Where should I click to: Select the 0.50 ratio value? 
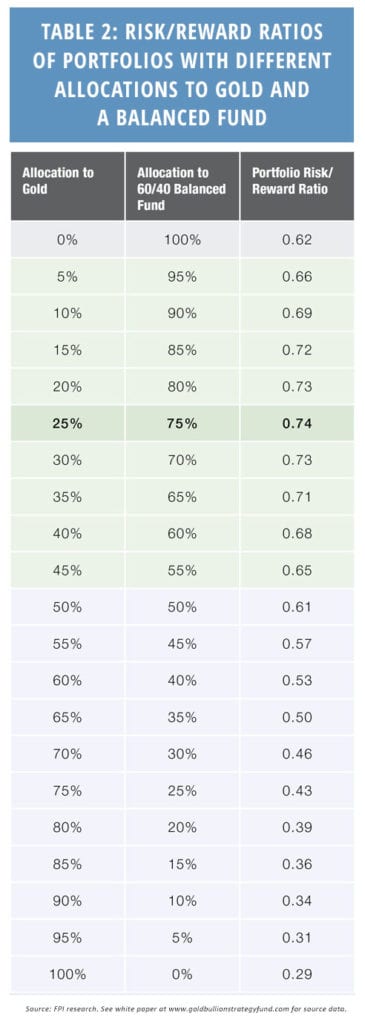coord(297,717)
